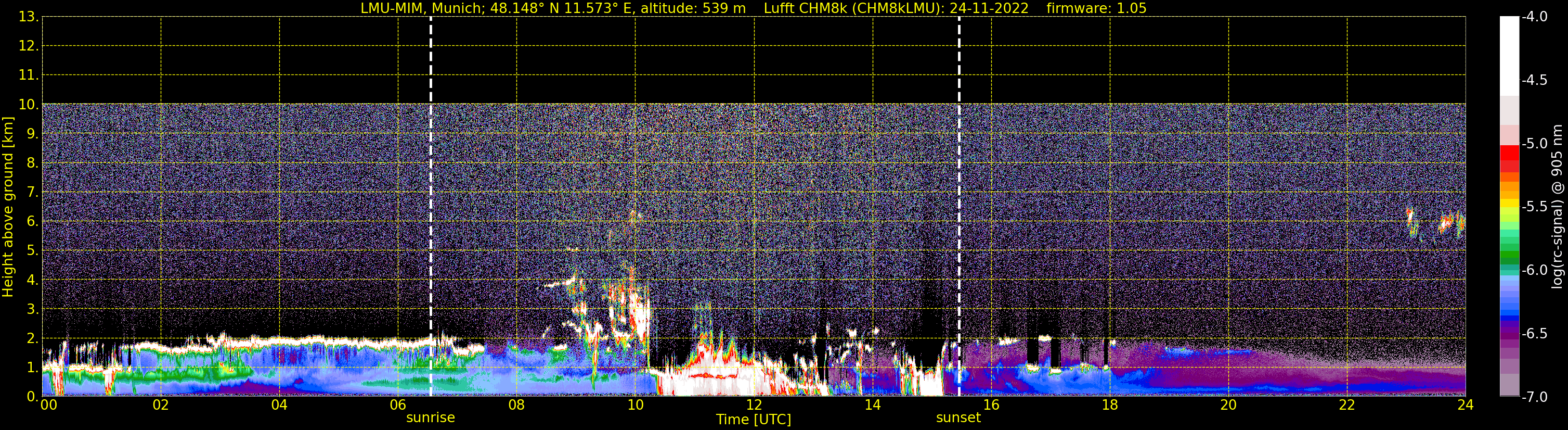1568x430 pixels.
Task: Click the time axis tick label '10'
Action: 636,405
